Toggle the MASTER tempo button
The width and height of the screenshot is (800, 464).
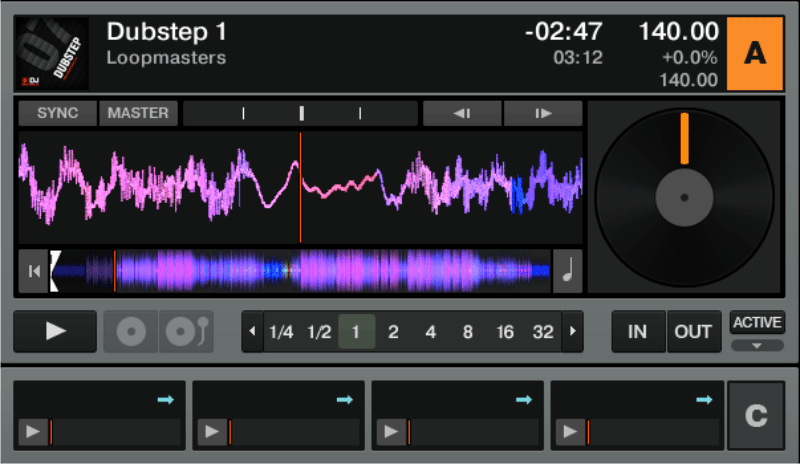(138, 113)
